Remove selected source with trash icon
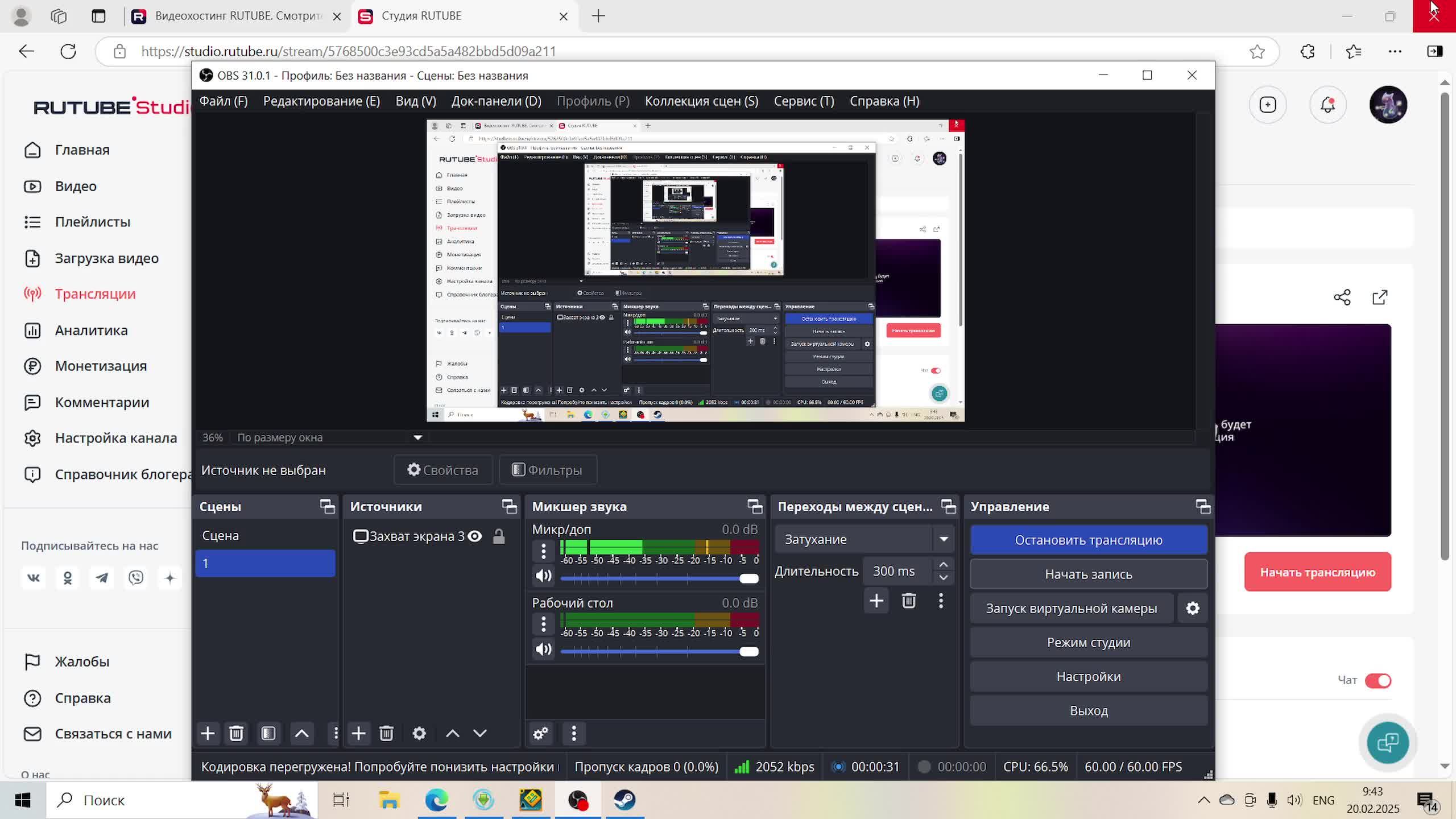This screenshot has height=819, width=1456. pyautogui.click(x=386, y=733)
